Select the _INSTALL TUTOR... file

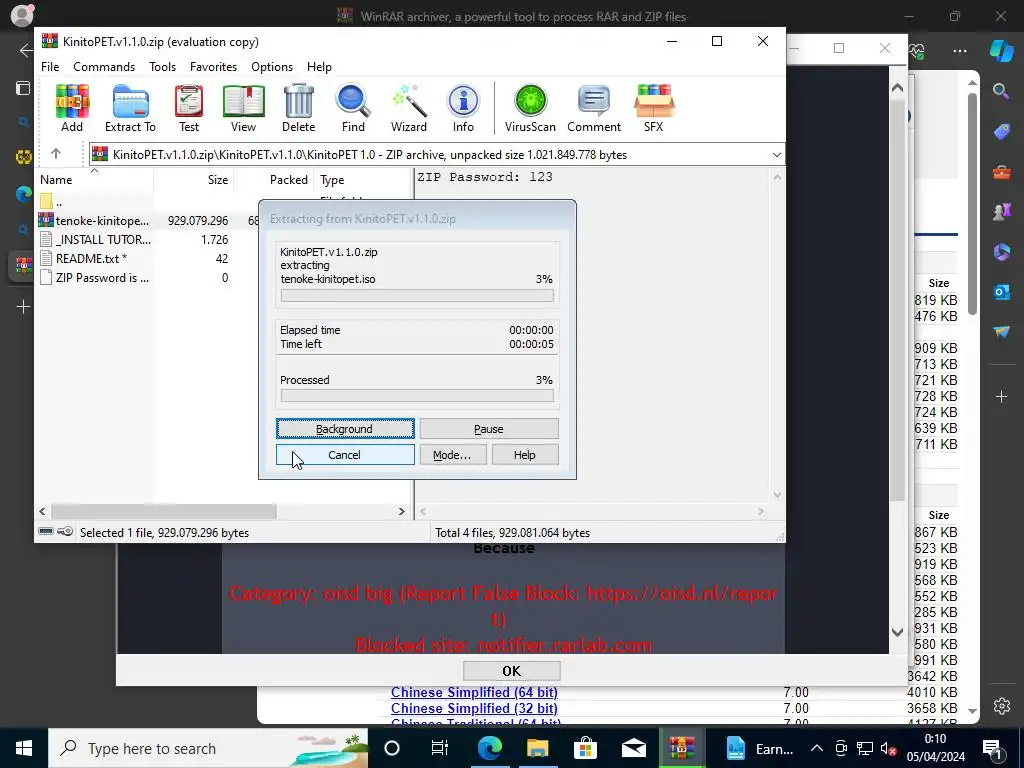[x=95, y=240]
